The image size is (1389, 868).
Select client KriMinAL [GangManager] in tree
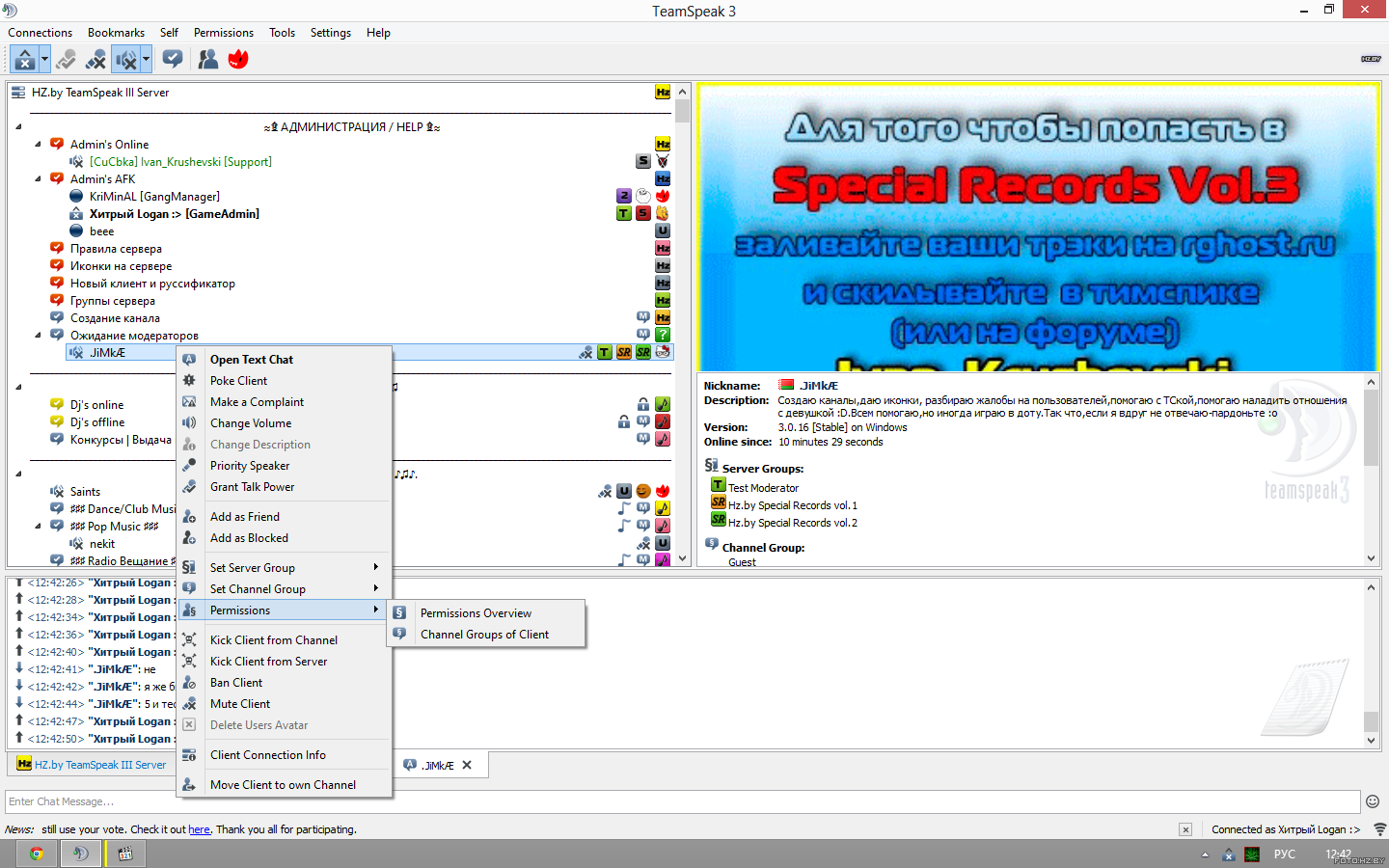tap(154, 197)
